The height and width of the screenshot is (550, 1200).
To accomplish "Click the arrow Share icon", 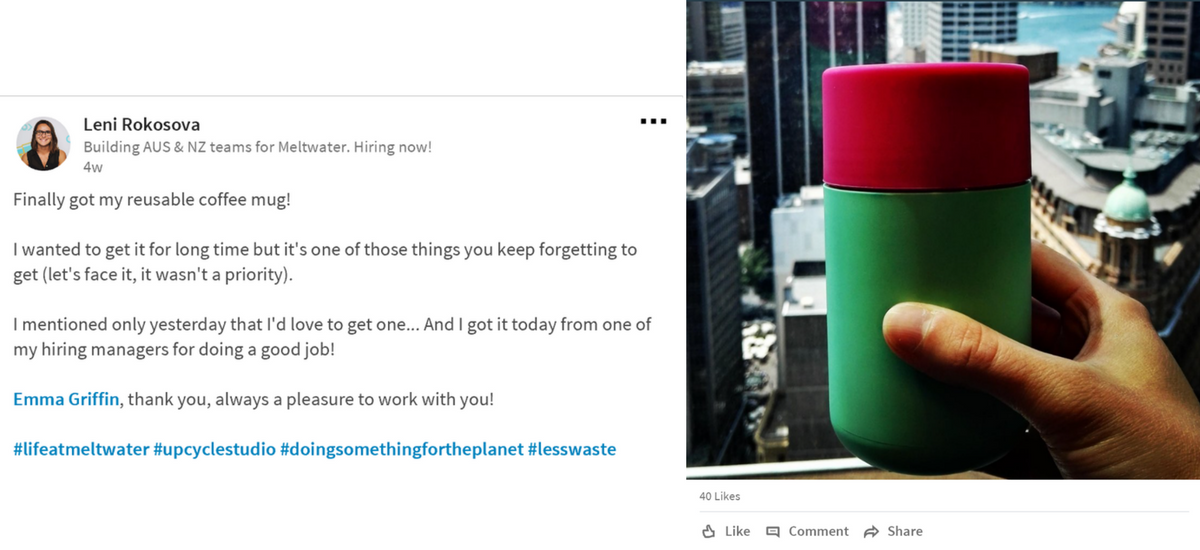I will (x=871, y=531).
